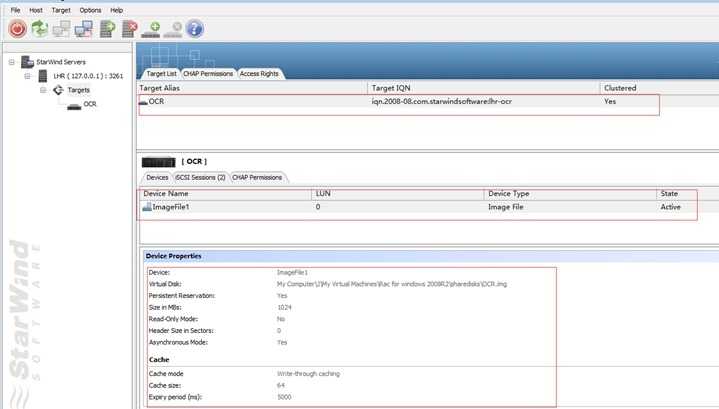Screen dimensions: 719x409
Task: Select StarWind Servers in the tree
Action: (61, 62)
